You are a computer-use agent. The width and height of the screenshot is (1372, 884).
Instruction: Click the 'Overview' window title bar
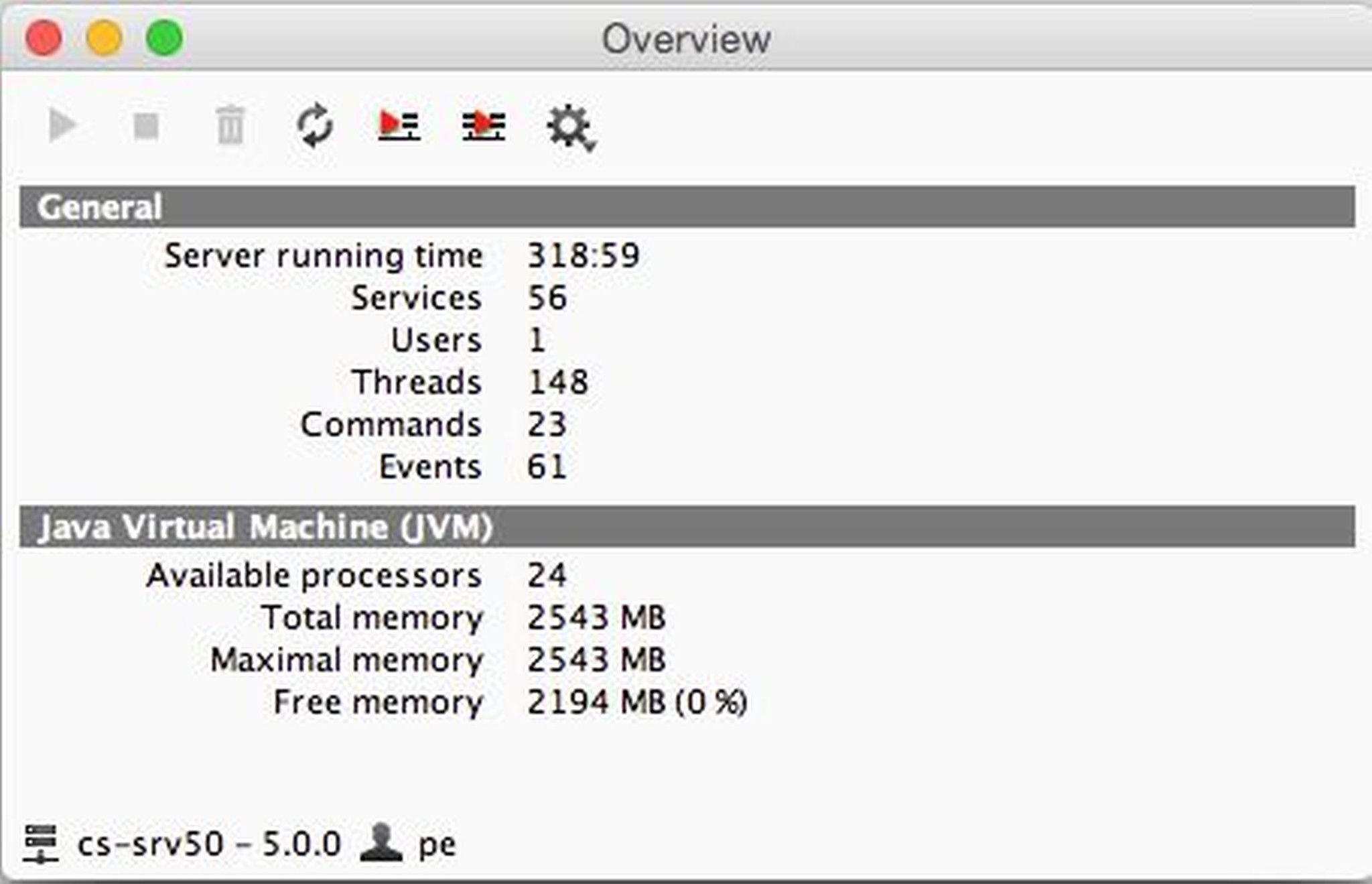click(686, 39)
